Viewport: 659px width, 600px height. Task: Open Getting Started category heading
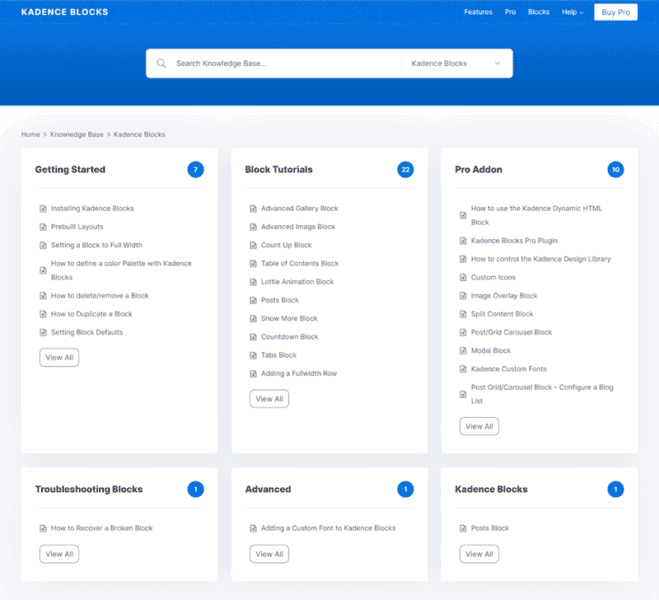point(70,170)
